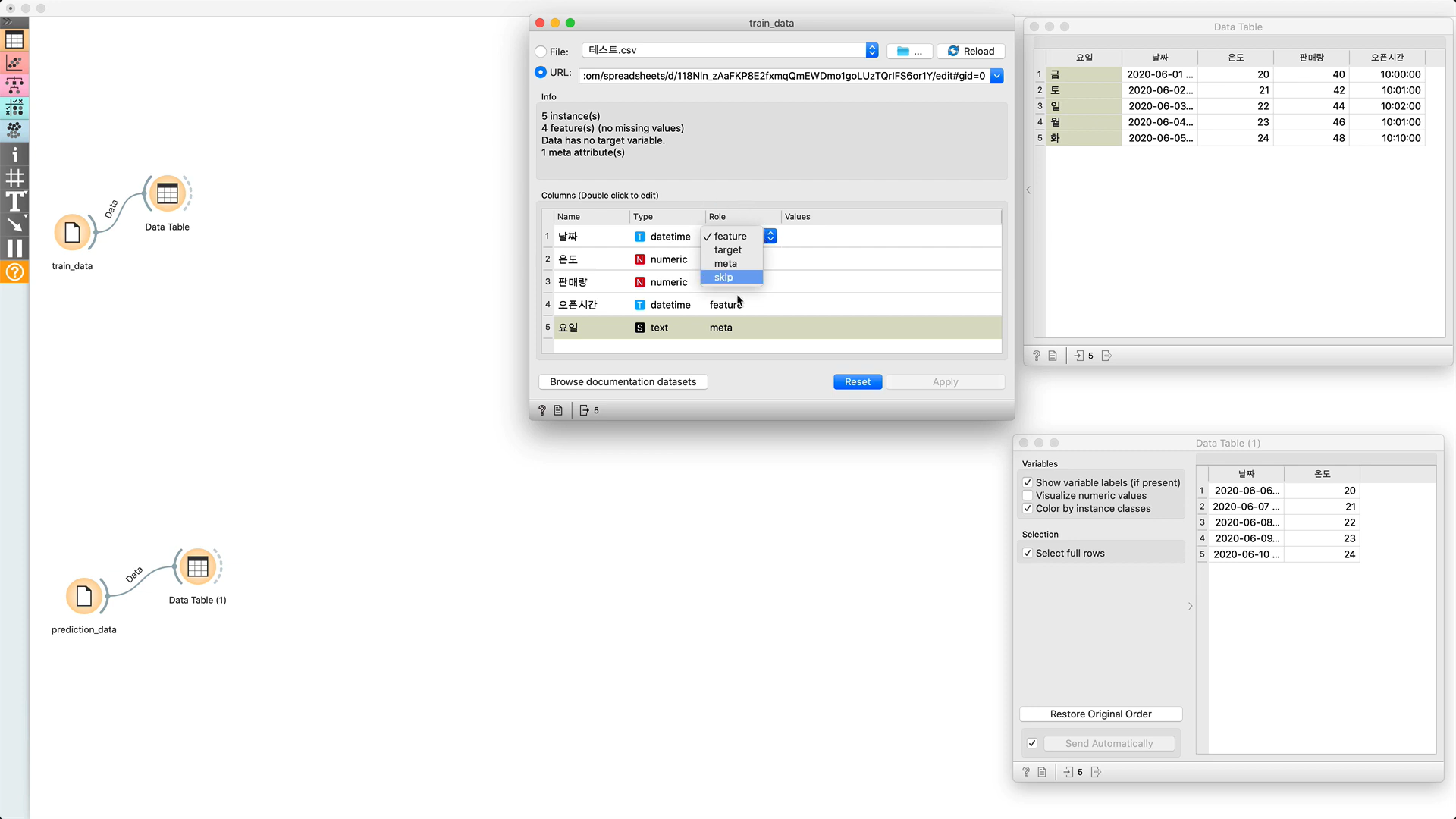Open the recent files dropdown for 테스트.csv
The image size is (1456, 819).
(x=872, y=50)
